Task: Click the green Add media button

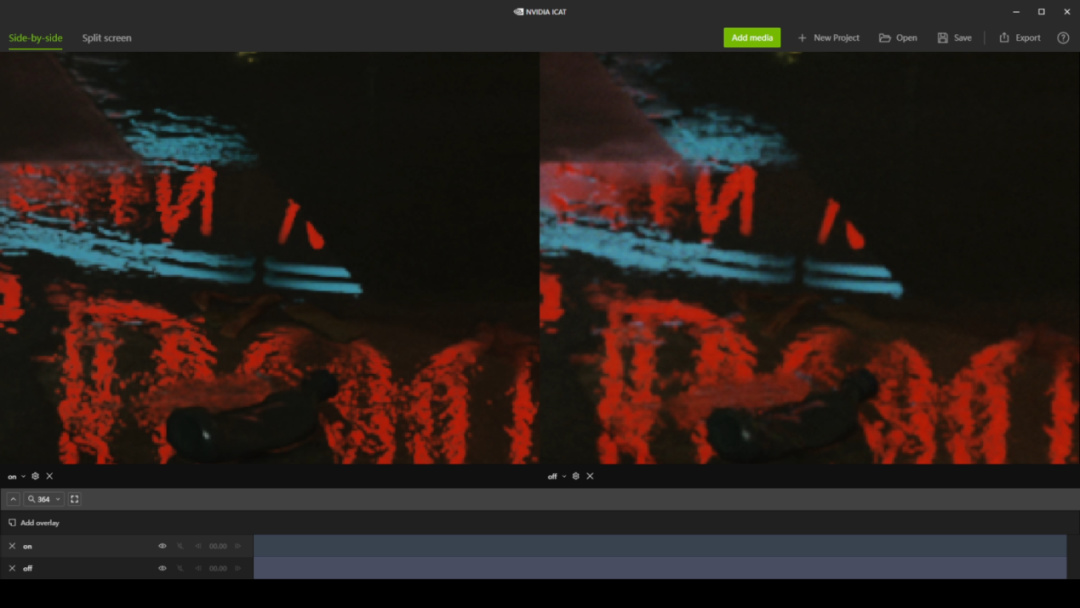Action: [751, 38]
